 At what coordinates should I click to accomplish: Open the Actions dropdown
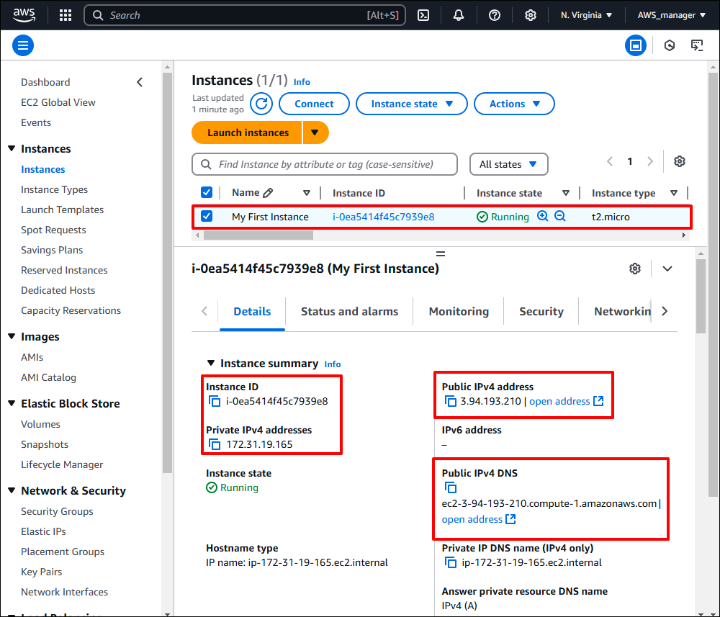coord(514,104)
